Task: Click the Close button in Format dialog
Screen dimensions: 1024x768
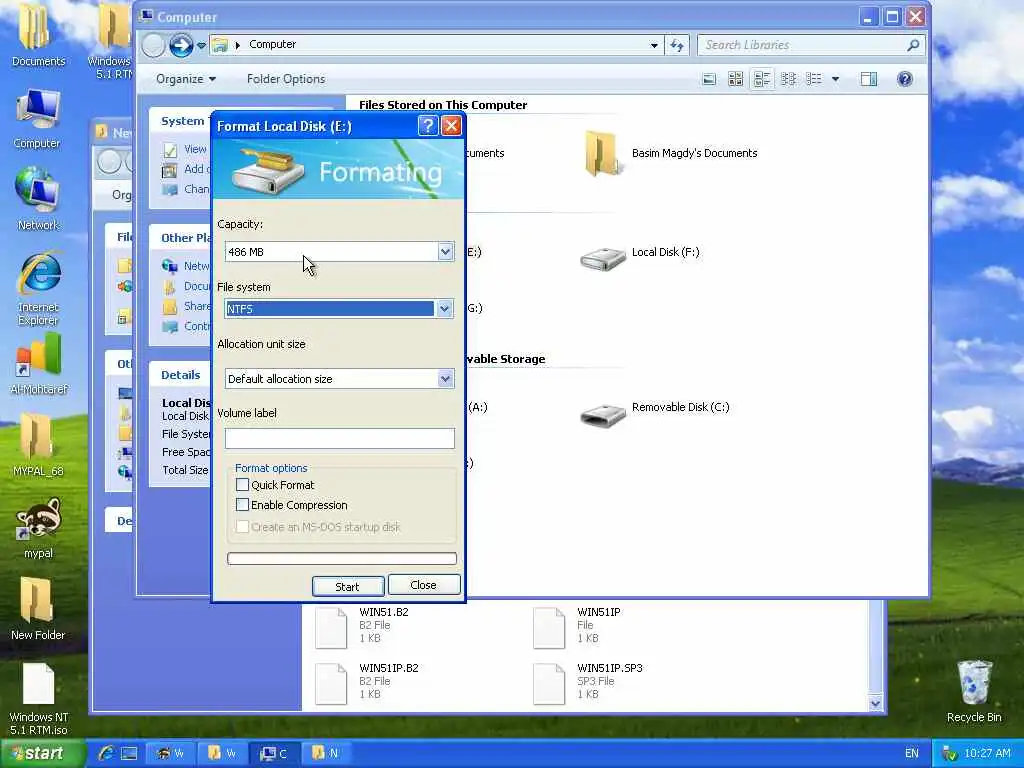Action: pos(423,584)
